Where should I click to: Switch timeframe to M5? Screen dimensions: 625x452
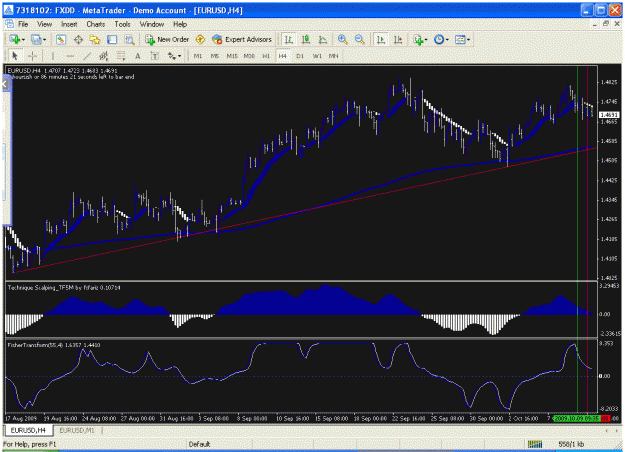(x=215, y=56)
